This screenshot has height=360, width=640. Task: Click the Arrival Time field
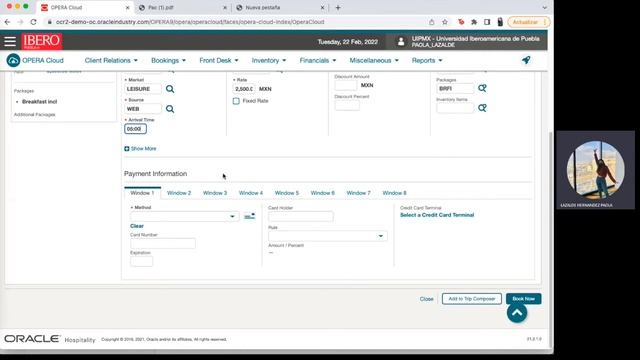pyautogui.click(x=136, y=129)
